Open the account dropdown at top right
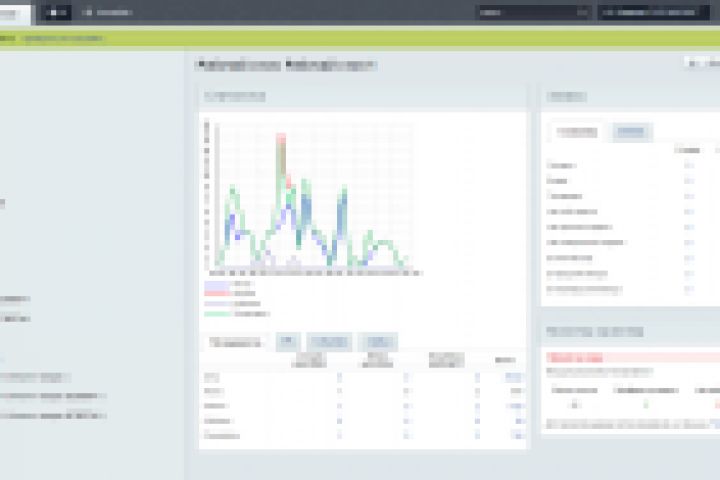720x480 pixels. pyautogui.click(x=653, y=12)
